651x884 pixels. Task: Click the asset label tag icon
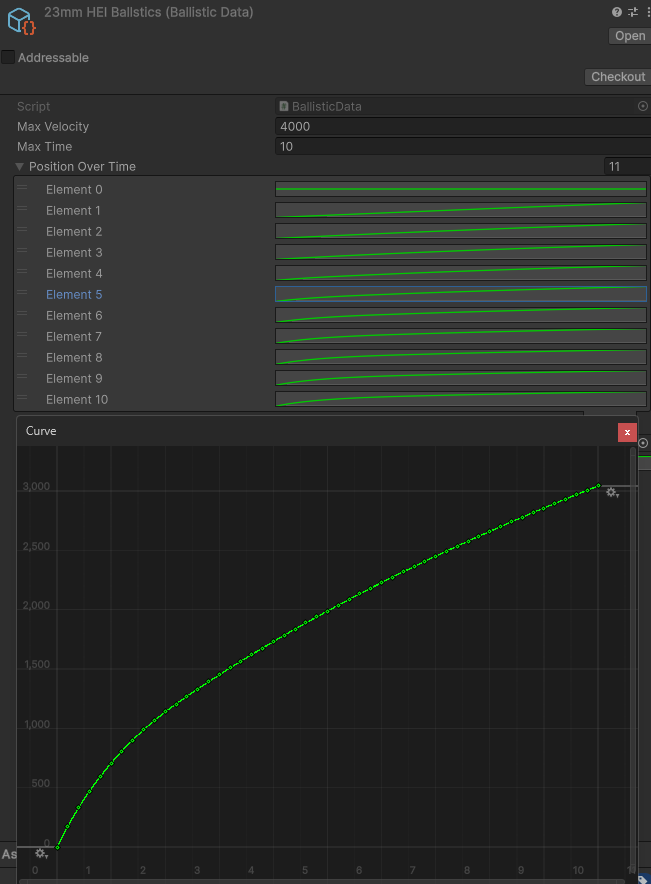(644, 880)
